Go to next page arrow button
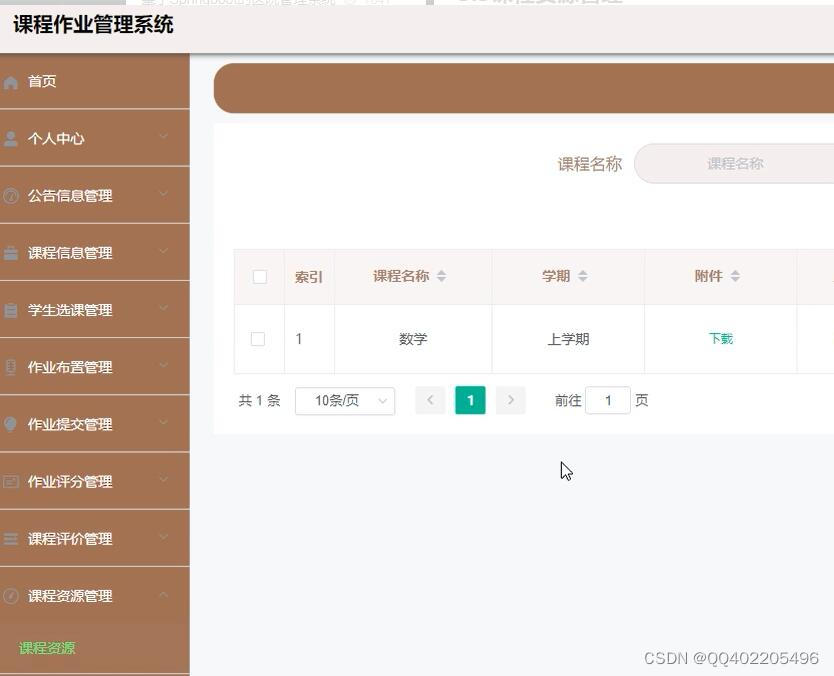This screenshot has height=676, width=834. coord(511,400)
